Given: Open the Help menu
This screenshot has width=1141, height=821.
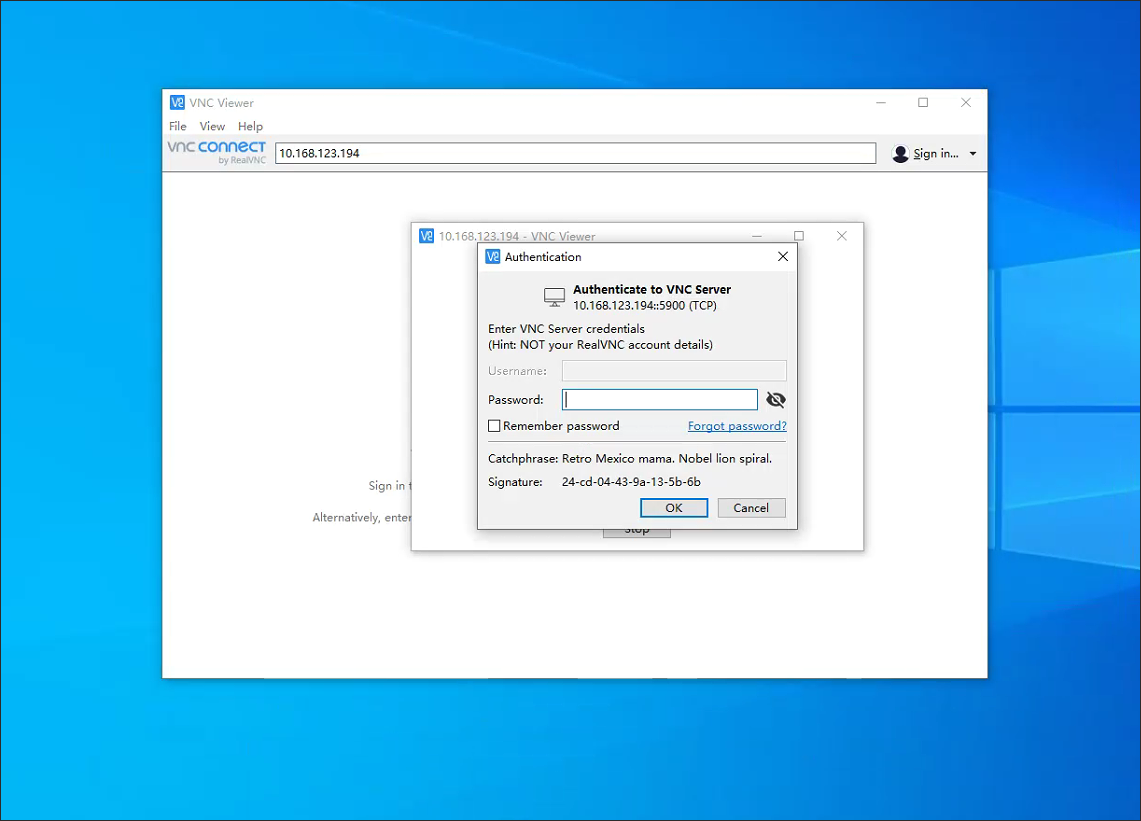Looking at the screenshot, I should tap(250, 126).
